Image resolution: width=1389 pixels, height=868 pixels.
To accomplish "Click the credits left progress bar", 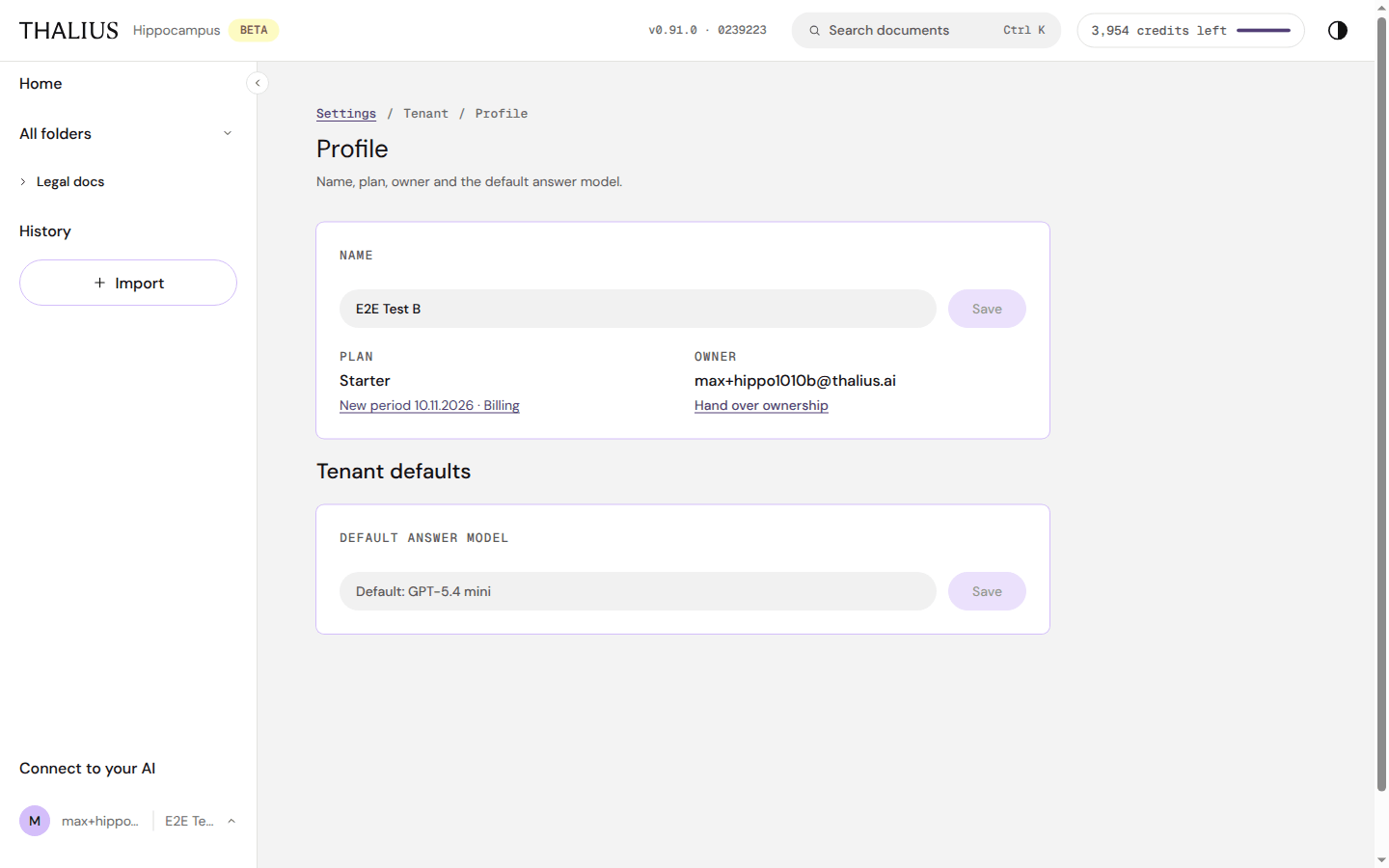I will (1264, 31).
